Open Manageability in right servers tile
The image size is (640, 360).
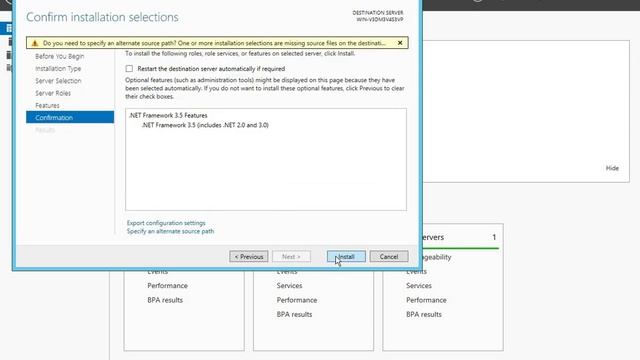(x=437, y=257)
